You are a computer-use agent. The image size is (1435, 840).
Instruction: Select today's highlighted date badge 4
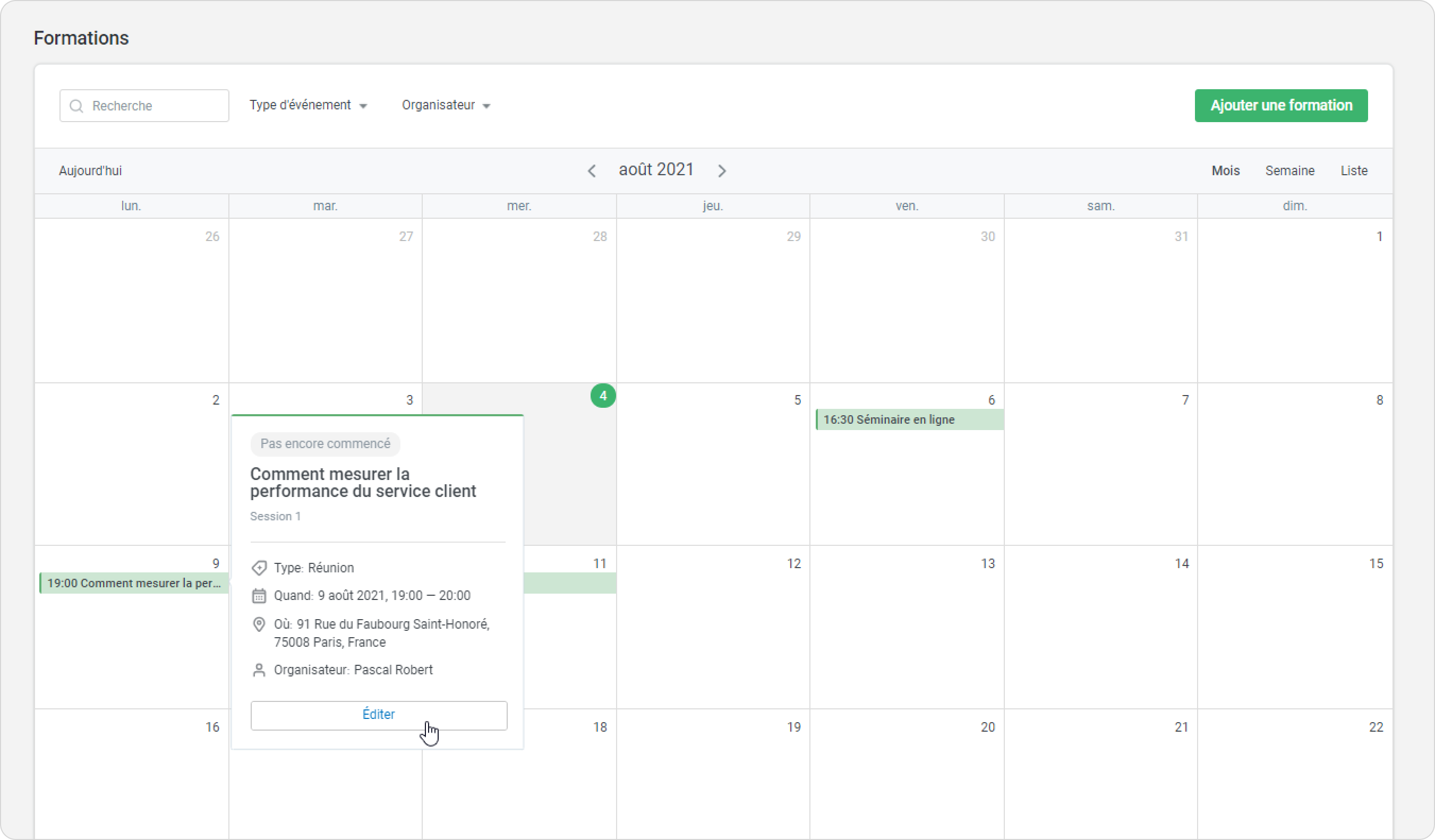[x=602, y=396]
